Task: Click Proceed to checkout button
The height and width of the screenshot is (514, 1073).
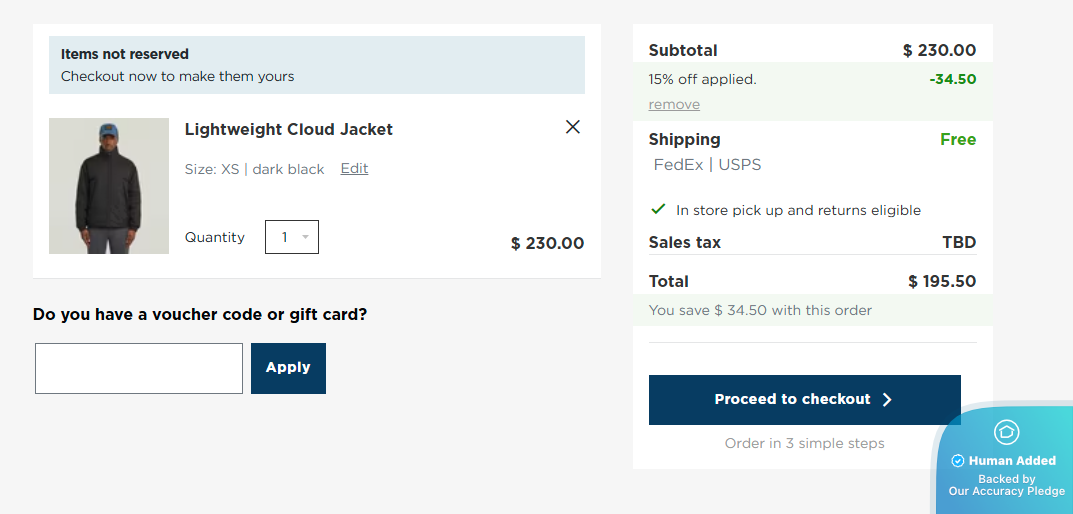Action: 804,400
